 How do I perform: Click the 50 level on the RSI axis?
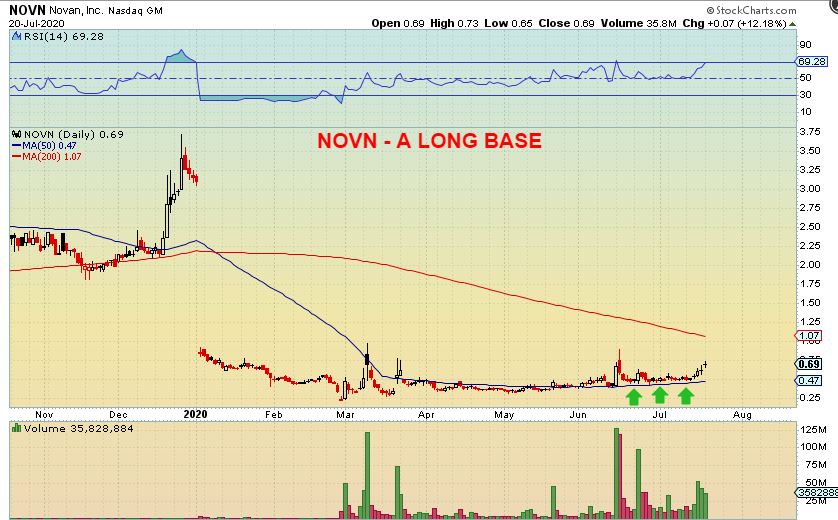(805, 78)
